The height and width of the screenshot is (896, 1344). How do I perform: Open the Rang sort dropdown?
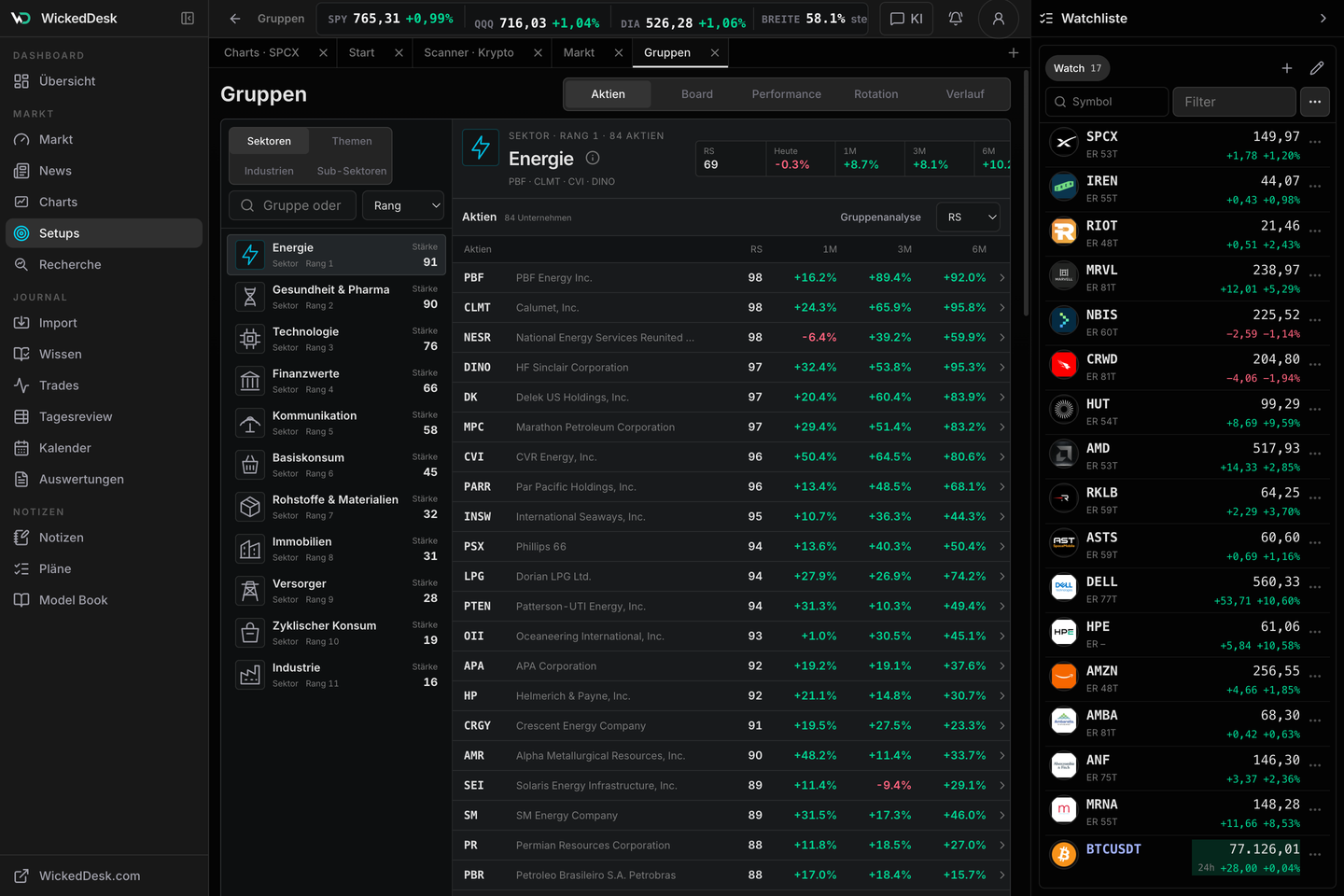coord(403,205)
